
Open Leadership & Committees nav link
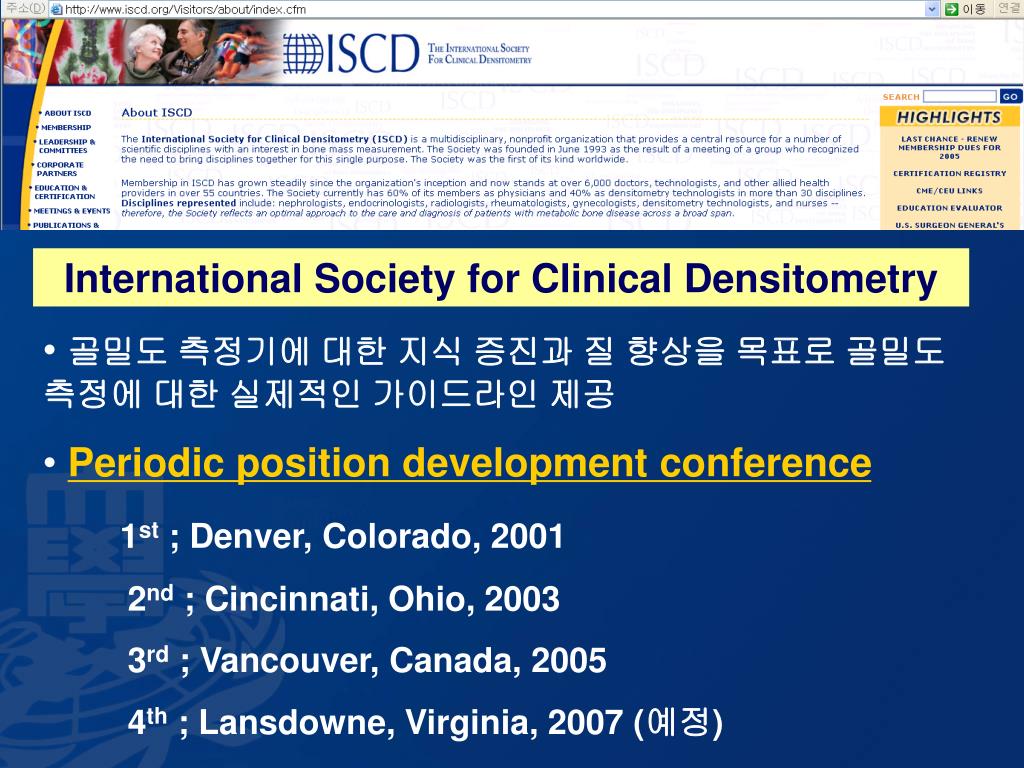click(66, 146)
